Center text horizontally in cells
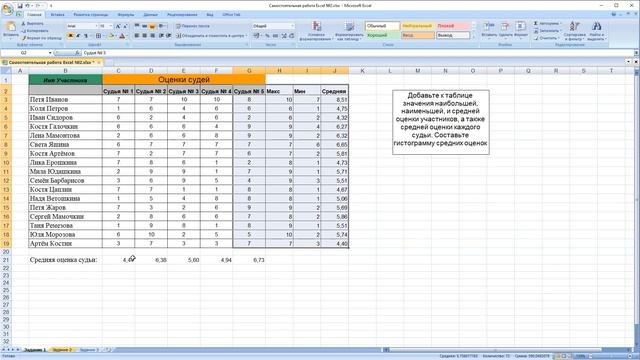Image resolution: width=640 pixels, height=360 pixels. 144,36
